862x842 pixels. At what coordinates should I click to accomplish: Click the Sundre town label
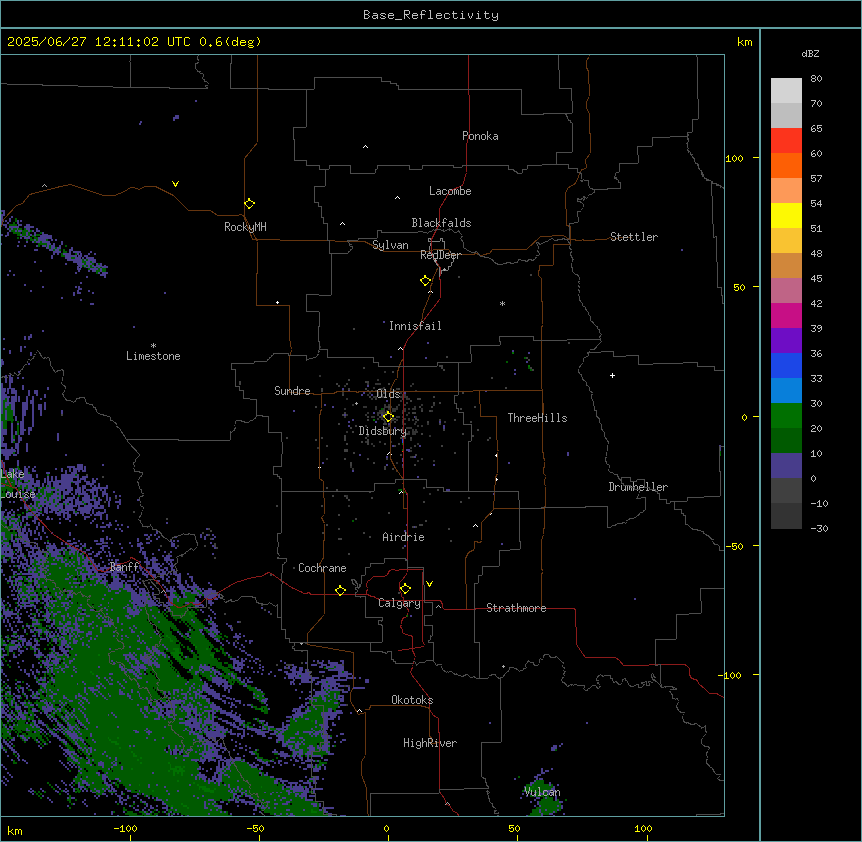pyautogui.click(x=292, y=391)
